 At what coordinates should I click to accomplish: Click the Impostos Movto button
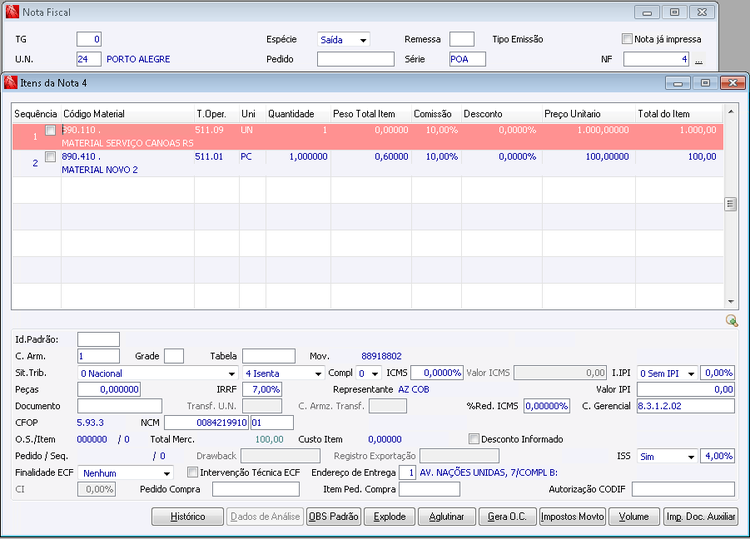pyautogui.click(x=572, y=517)
